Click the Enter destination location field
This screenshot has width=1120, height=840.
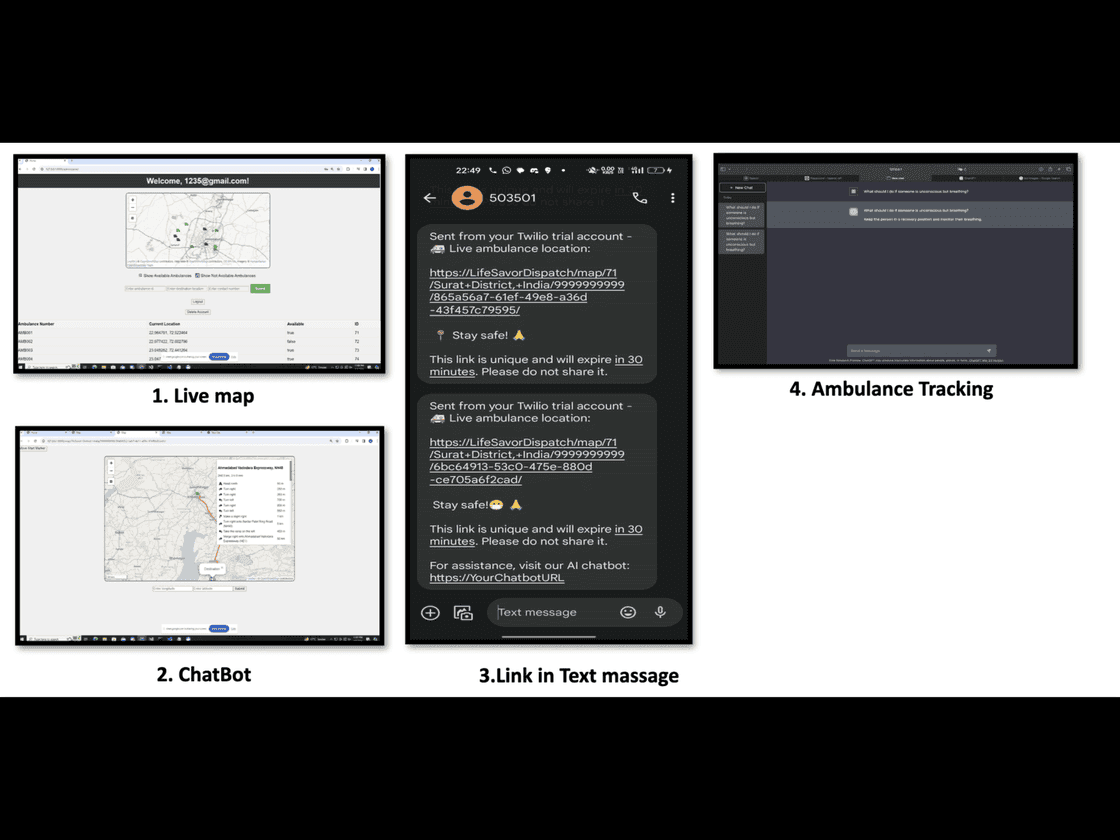(x=186, y=289)
